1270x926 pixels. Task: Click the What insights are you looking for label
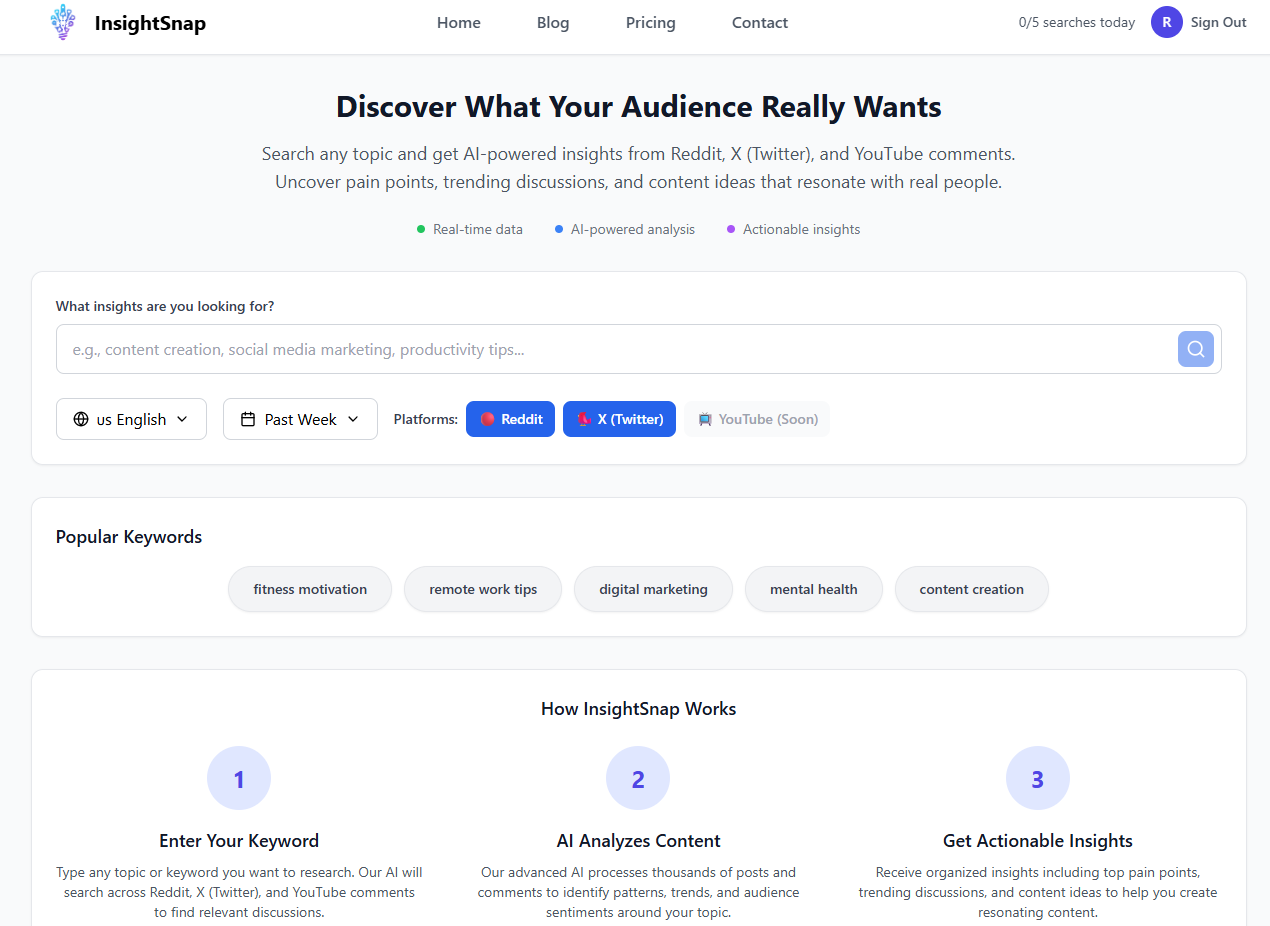165,306
